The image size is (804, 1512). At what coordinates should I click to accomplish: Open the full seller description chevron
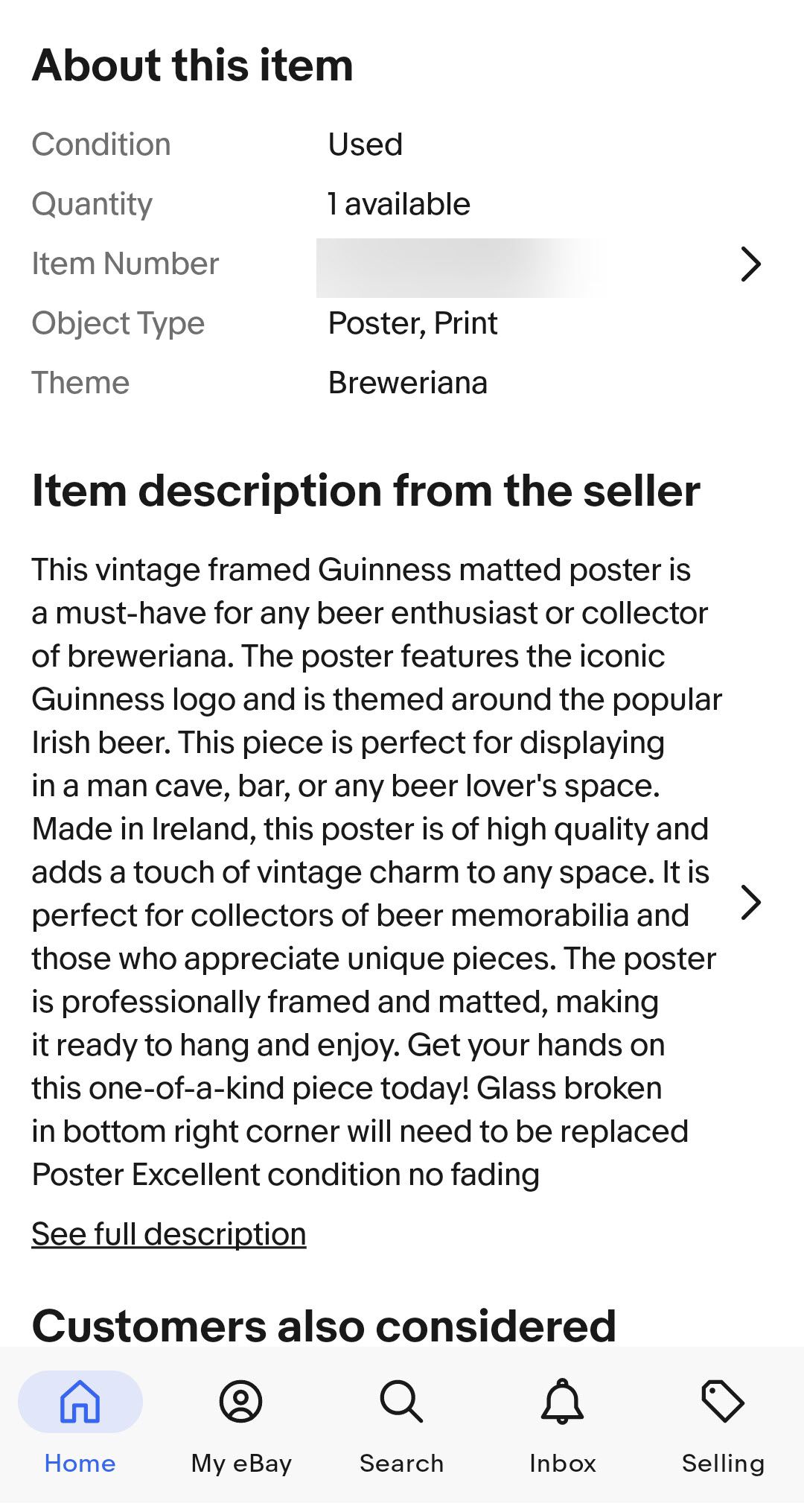coord(752,900)
